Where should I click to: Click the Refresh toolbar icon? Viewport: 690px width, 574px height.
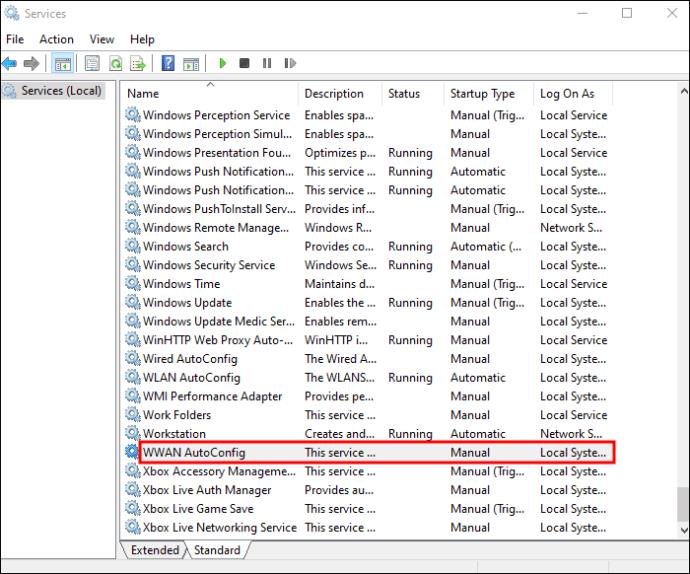[x=115, y=64]
